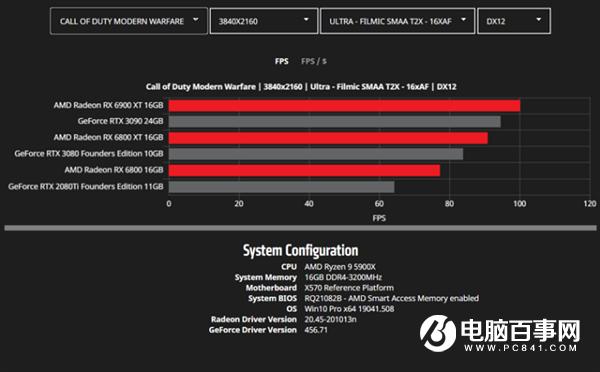Click the System Configuration heading
Image resolution: width=600 pixels, height=372 pixels.
[301, 251]
